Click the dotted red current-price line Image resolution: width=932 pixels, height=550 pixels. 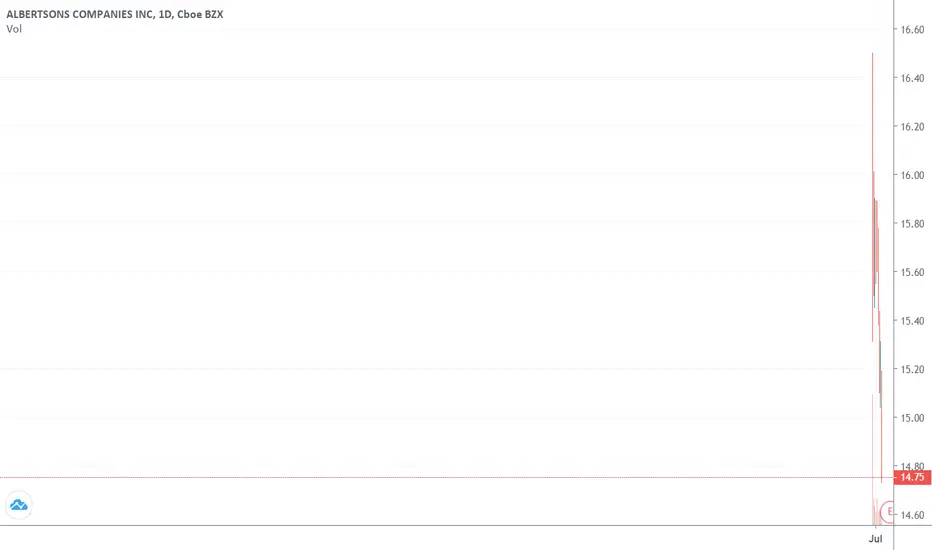[x=446, y=477]
